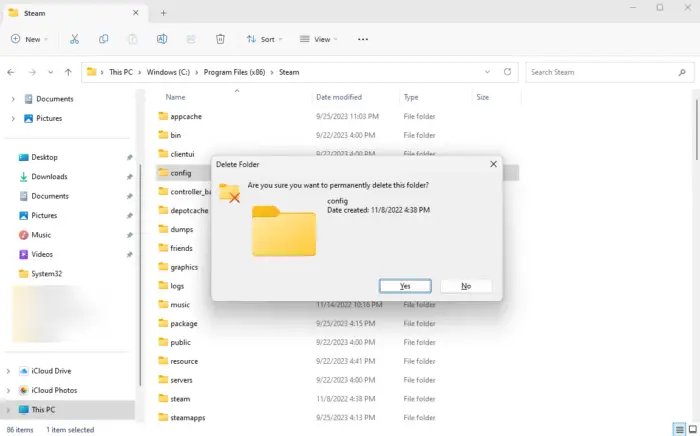Click the Refresh button beside address bar
The width and height of the screenshot is (700, 436).
[x=508, y=72]
